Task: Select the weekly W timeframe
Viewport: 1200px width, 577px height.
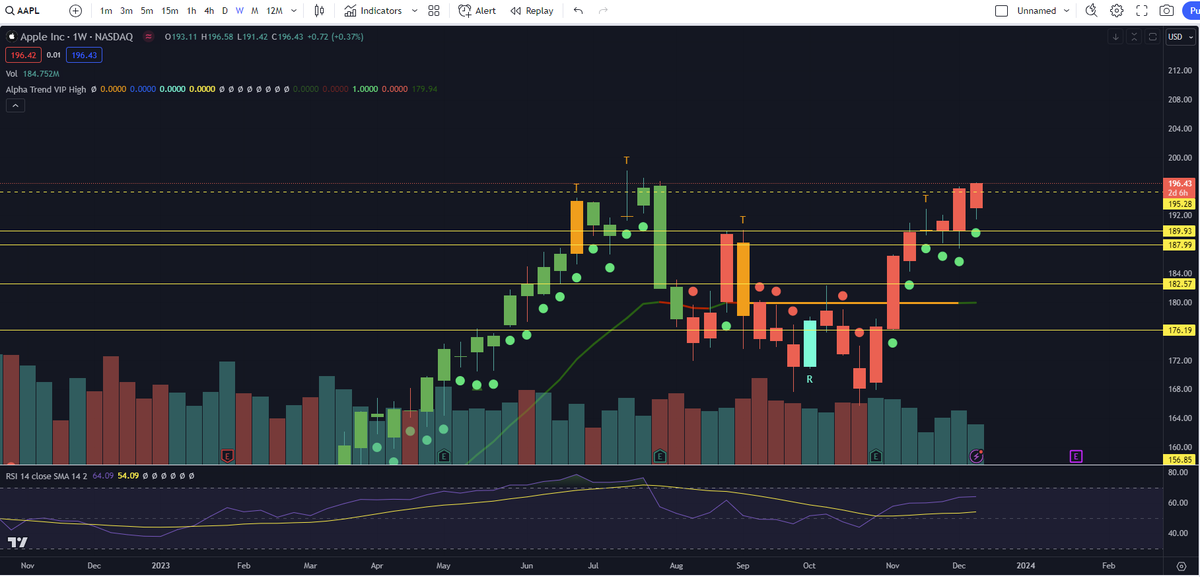Action: click(x=239, y=11)
